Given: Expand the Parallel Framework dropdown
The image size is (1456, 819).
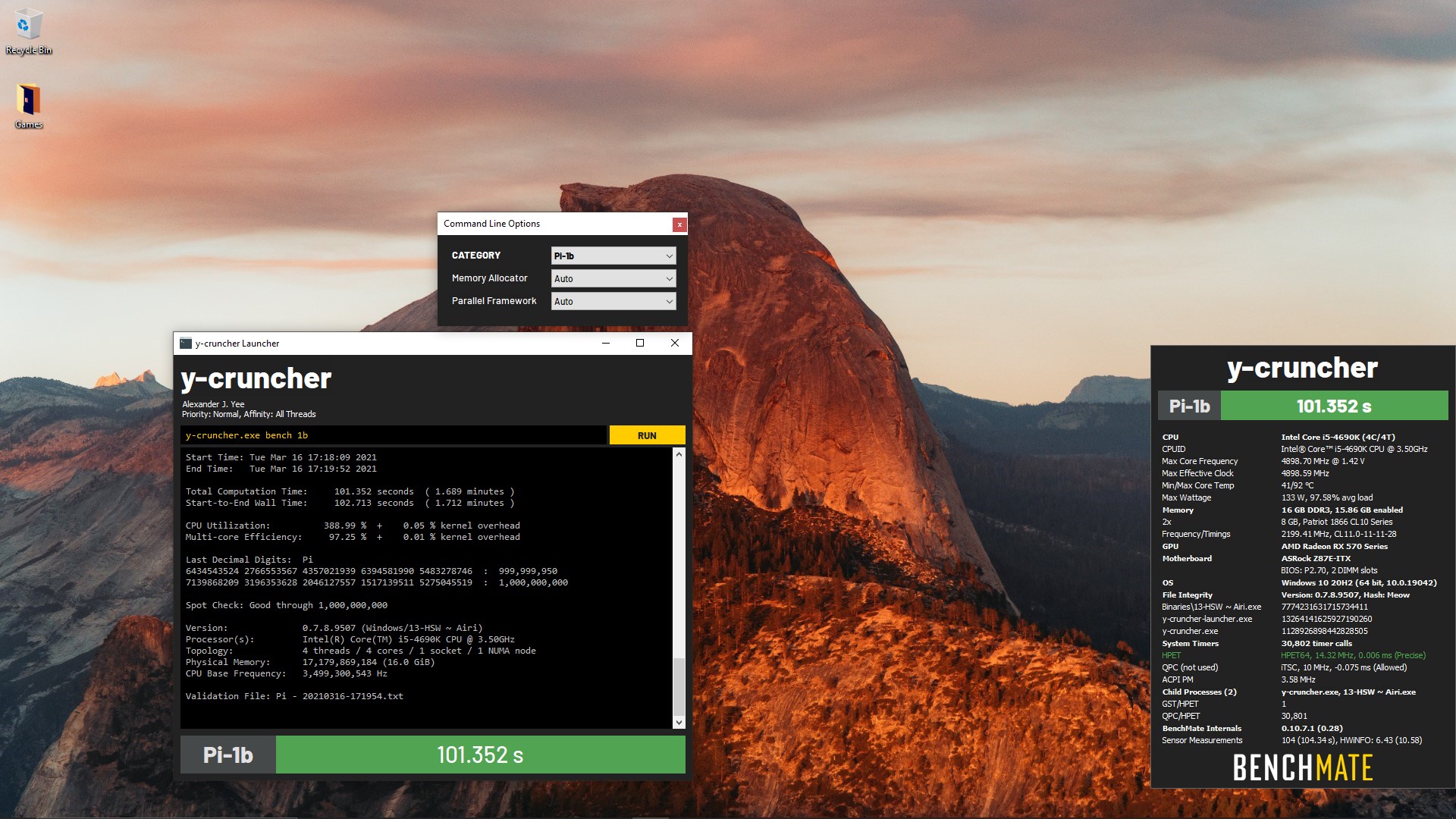Looking at the screenshot, I should (613, 302).
